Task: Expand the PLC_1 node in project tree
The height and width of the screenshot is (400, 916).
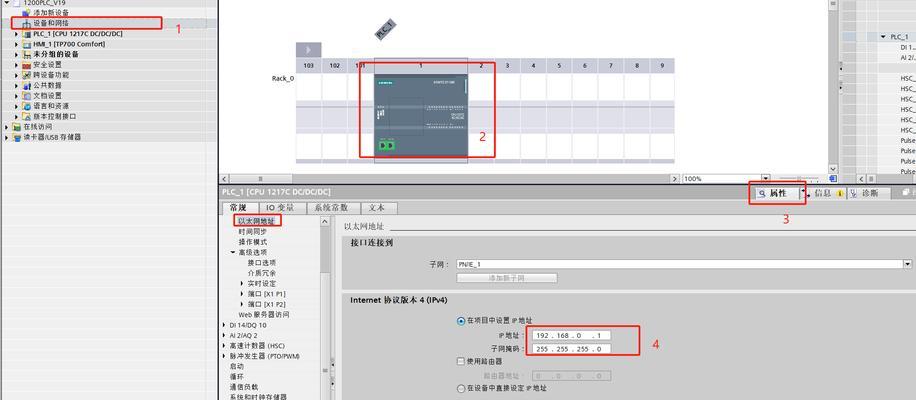Action: click(x=17, y=34)
